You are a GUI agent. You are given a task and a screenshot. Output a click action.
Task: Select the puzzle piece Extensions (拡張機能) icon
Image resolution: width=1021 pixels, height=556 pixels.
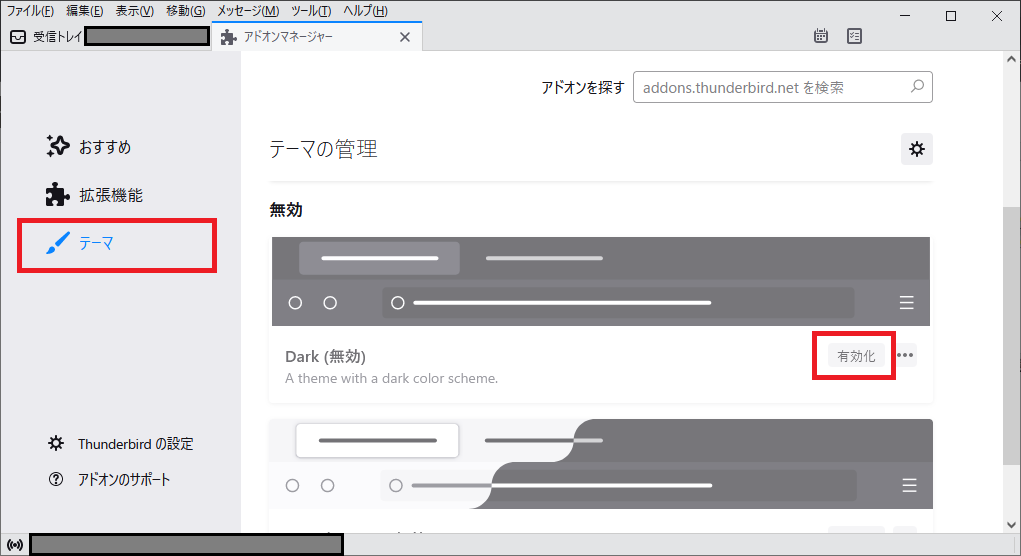[57, 195]
